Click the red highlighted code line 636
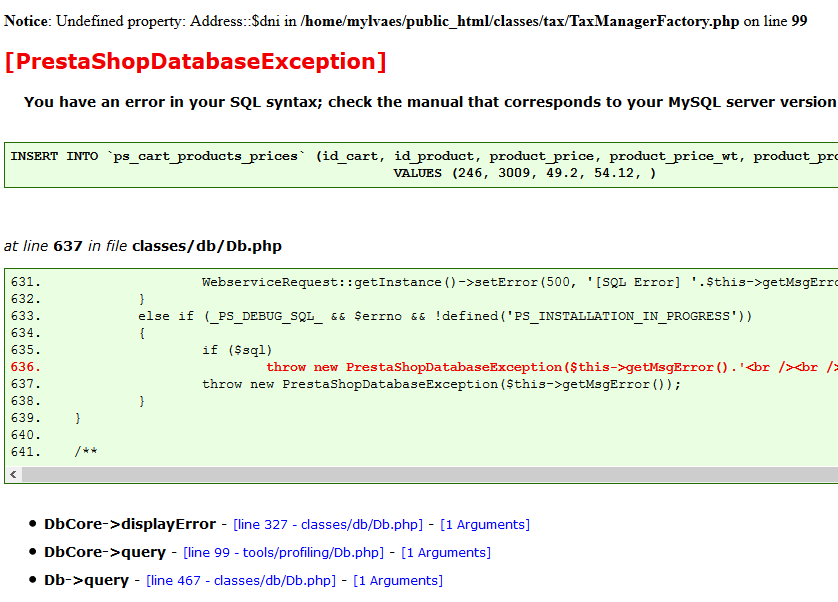The image size is (838, 602). [424, 367]
